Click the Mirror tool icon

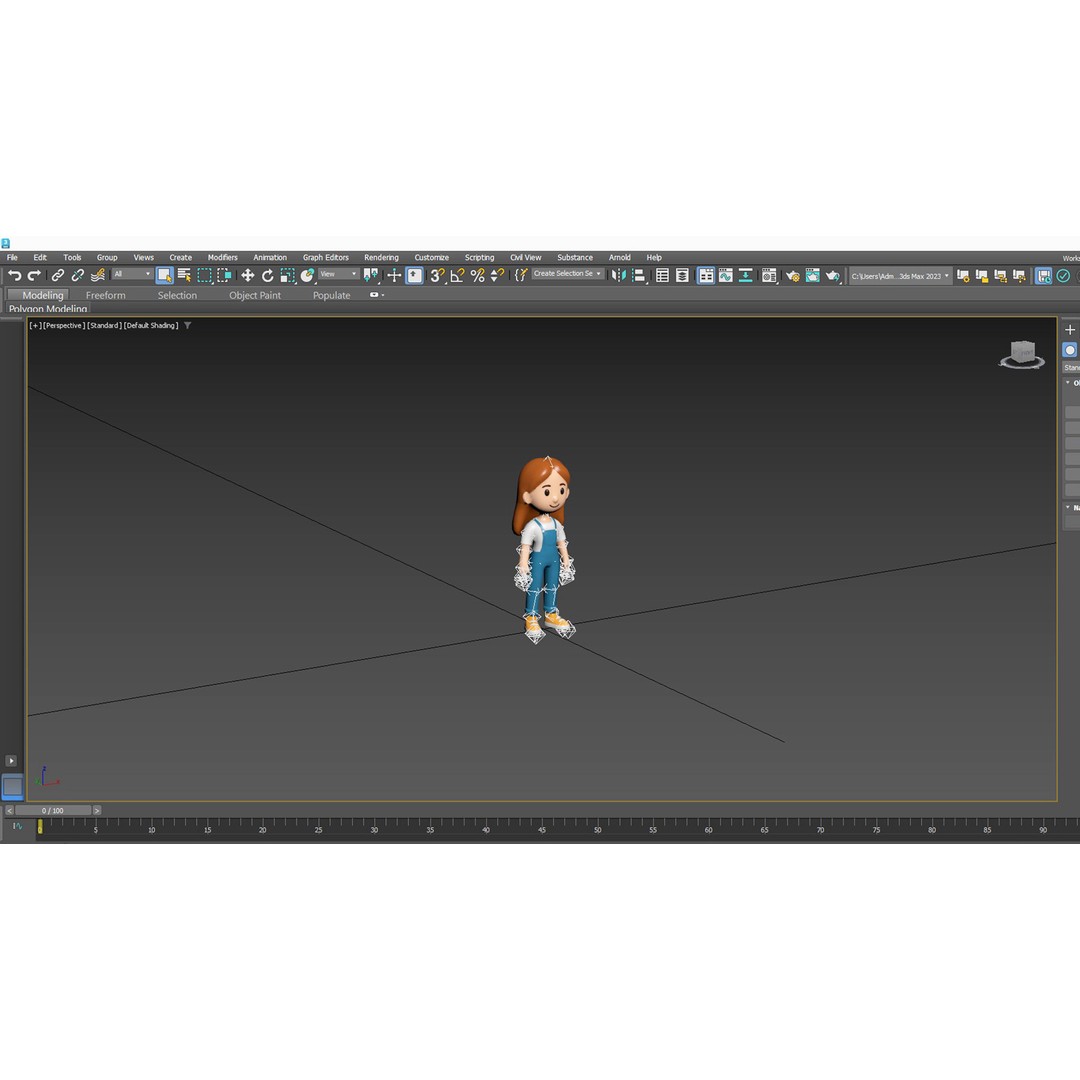pos(618,275)
